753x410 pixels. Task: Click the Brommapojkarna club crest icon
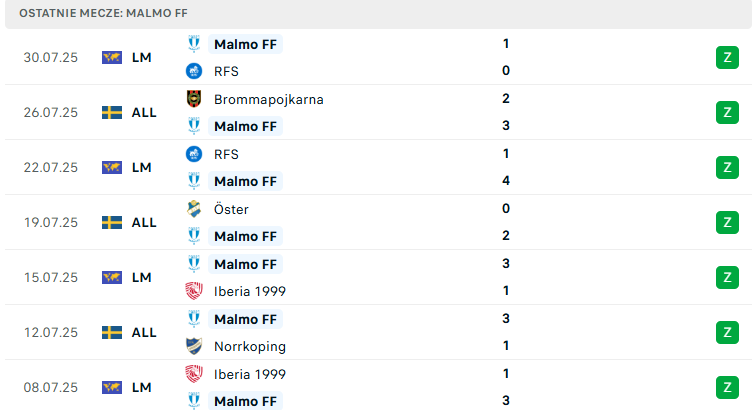(x=194, y=99)
